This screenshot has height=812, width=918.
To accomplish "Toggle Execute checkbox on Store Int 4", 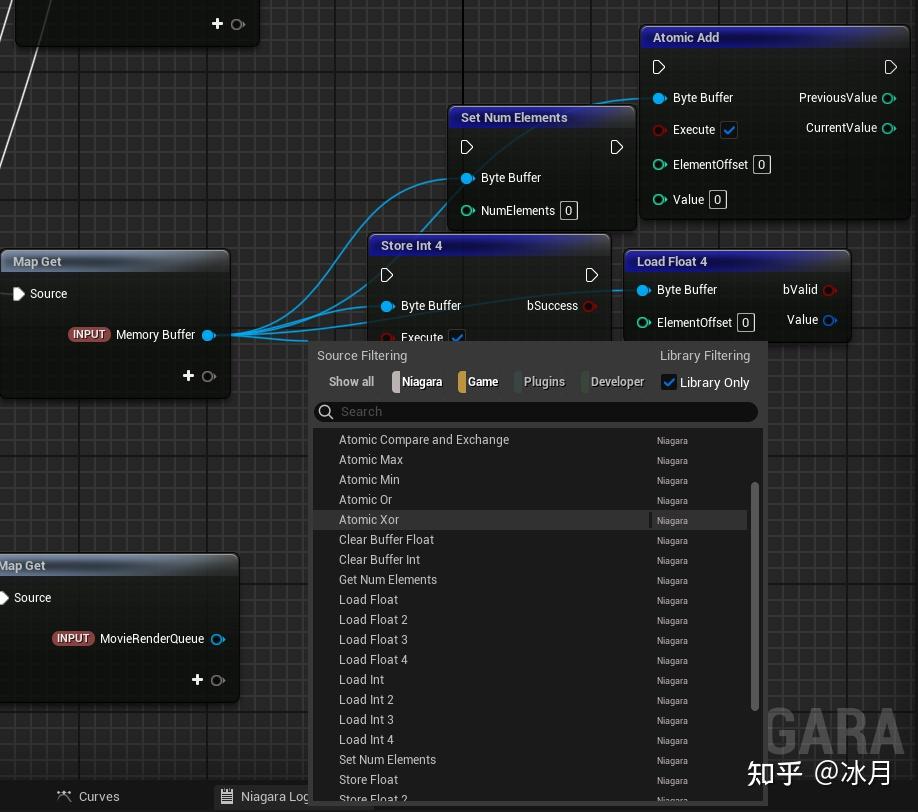I will [457, 337].
